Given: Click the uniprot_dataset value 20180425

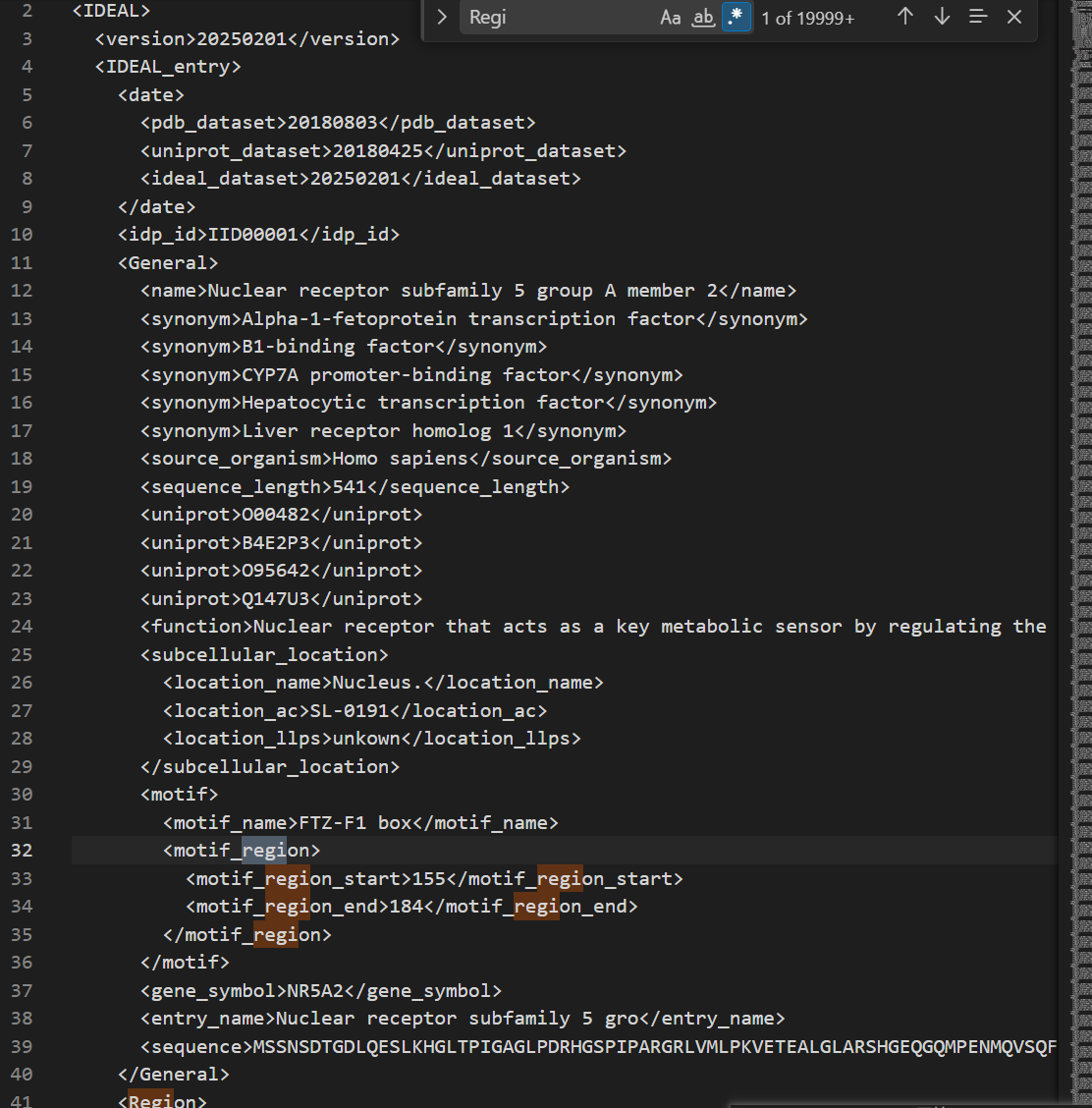Looking at the screenshot, I should 377,150.
